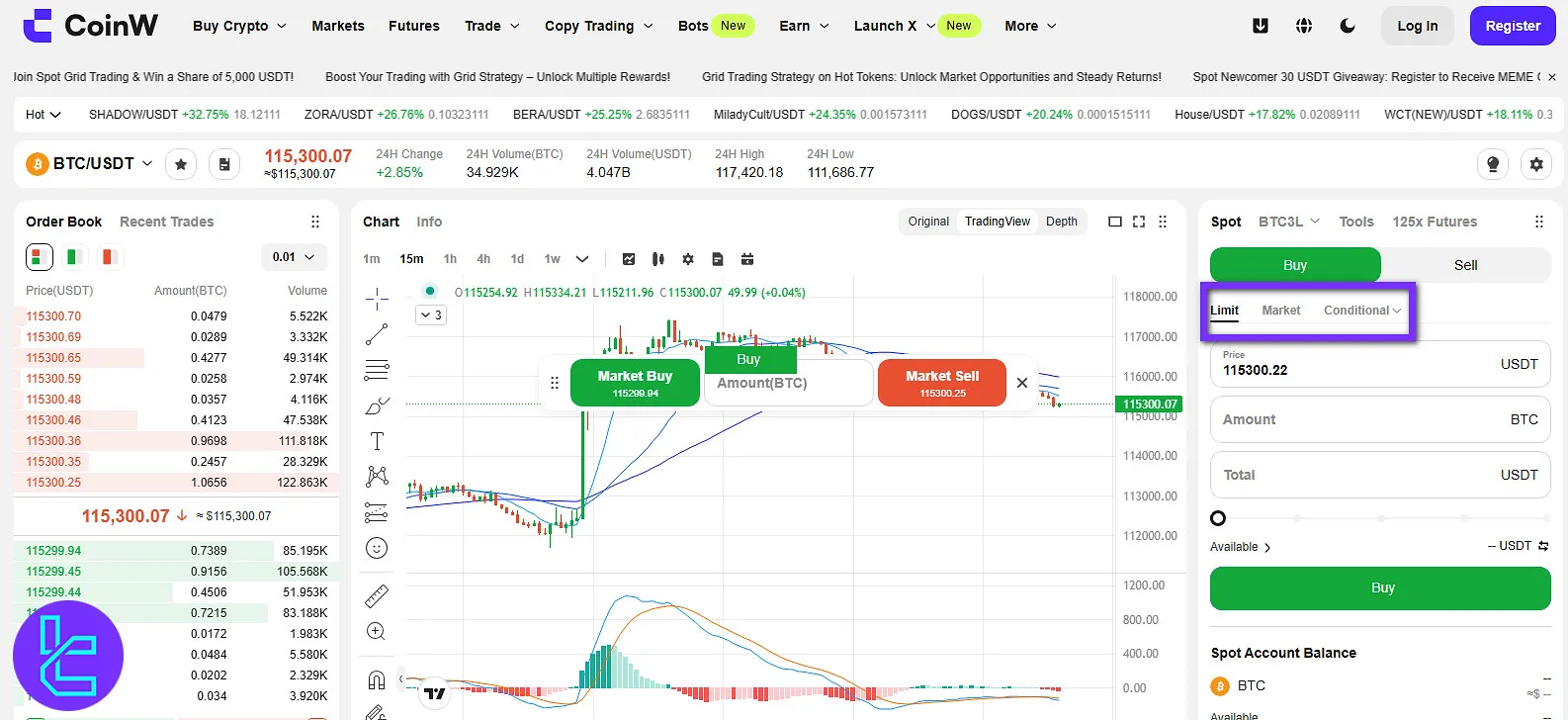Switch to the Recent Trades tab
The height and width of the screenshot is (720, 1568).
coord(167,222)
